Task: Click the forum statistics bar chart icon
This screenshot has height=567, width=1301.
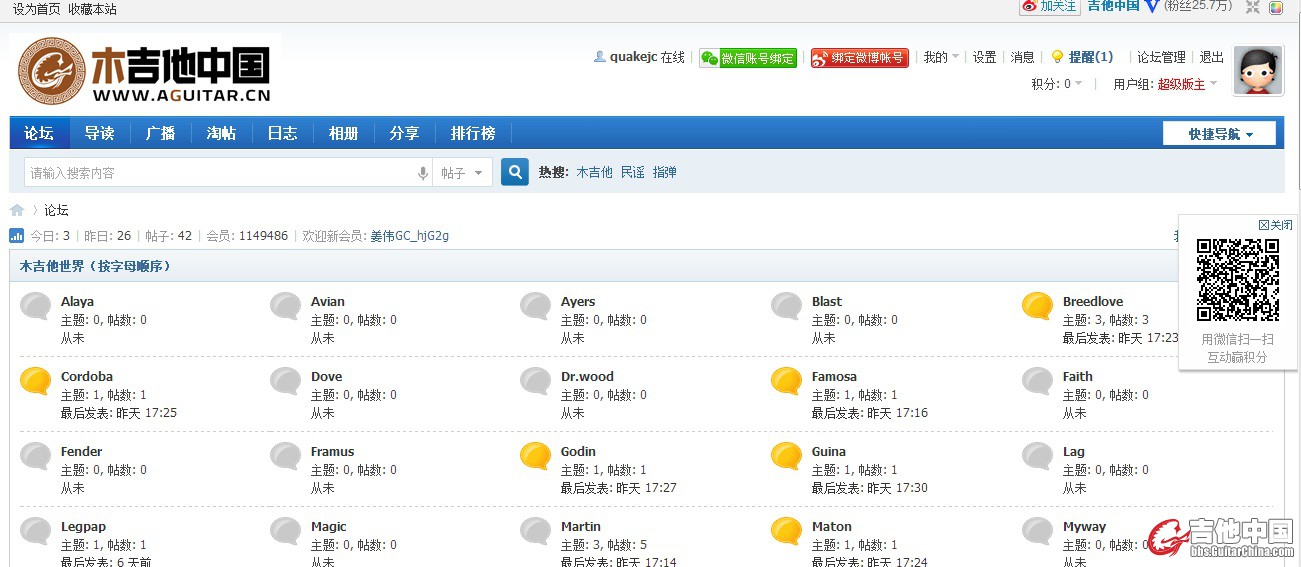Action: pyautogui.click(x=17, y=236)
